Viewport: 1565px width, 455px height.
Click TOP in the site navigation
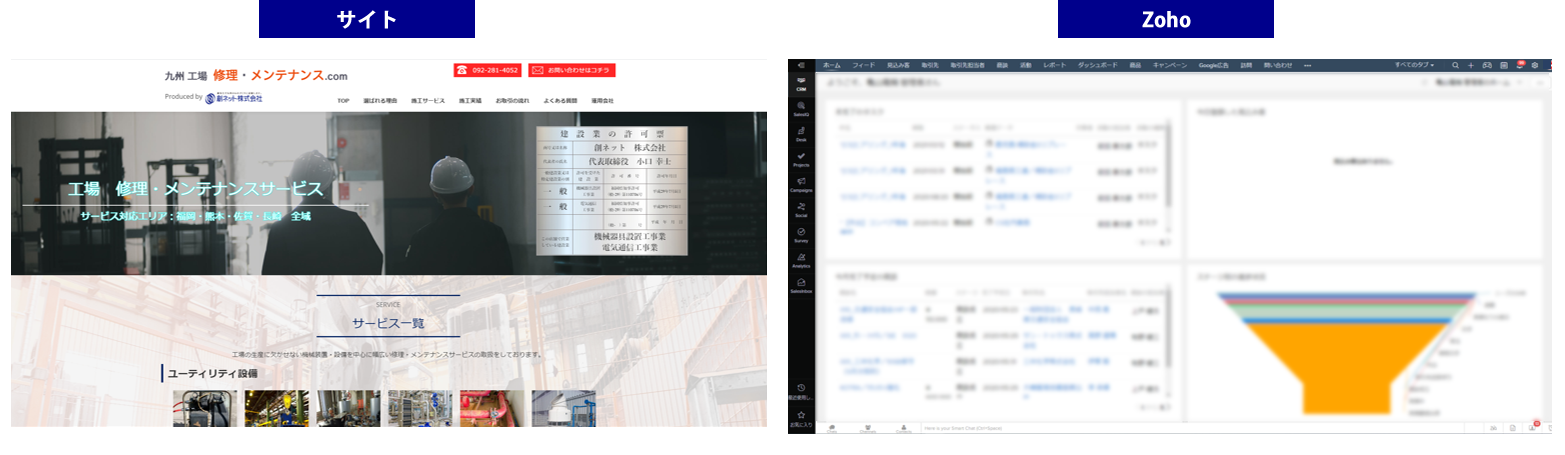coord(343,101)
